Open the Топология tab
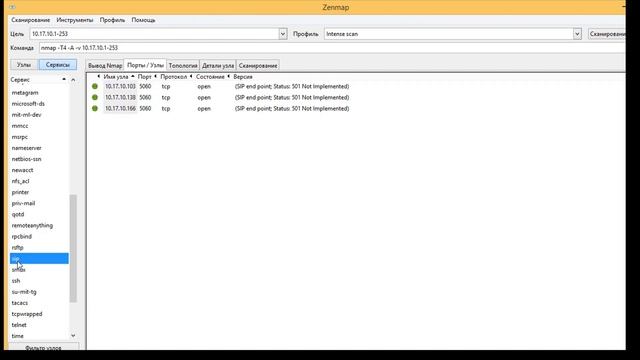This screenshot has width=640, height=360. pyautogui.click(x=183, y=65)
